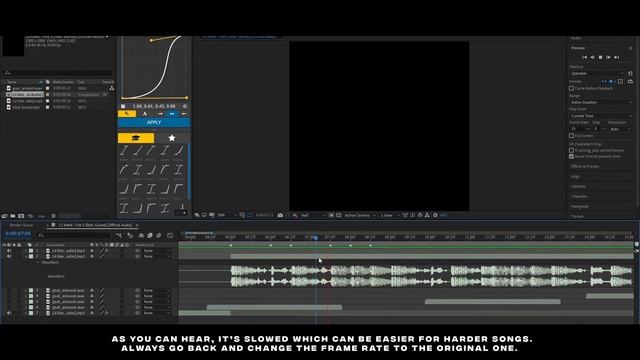
Task: Click the composition mini-flowchart icon in timeline
Action: tap(119, 236)
